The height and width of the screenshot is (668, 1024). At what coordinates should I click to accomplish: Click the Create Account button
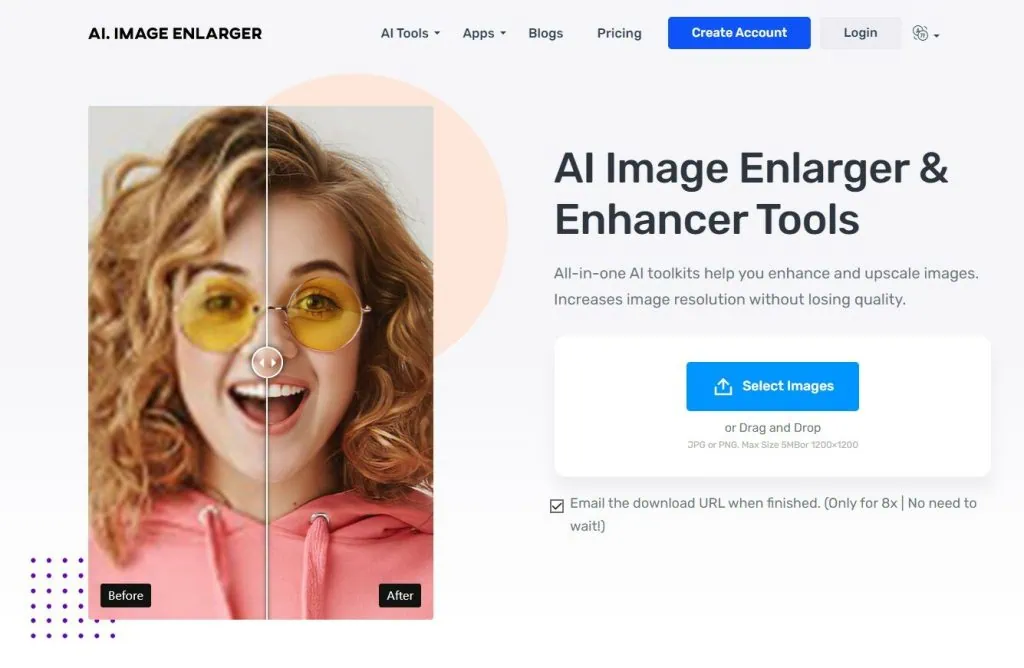[738, 32]
